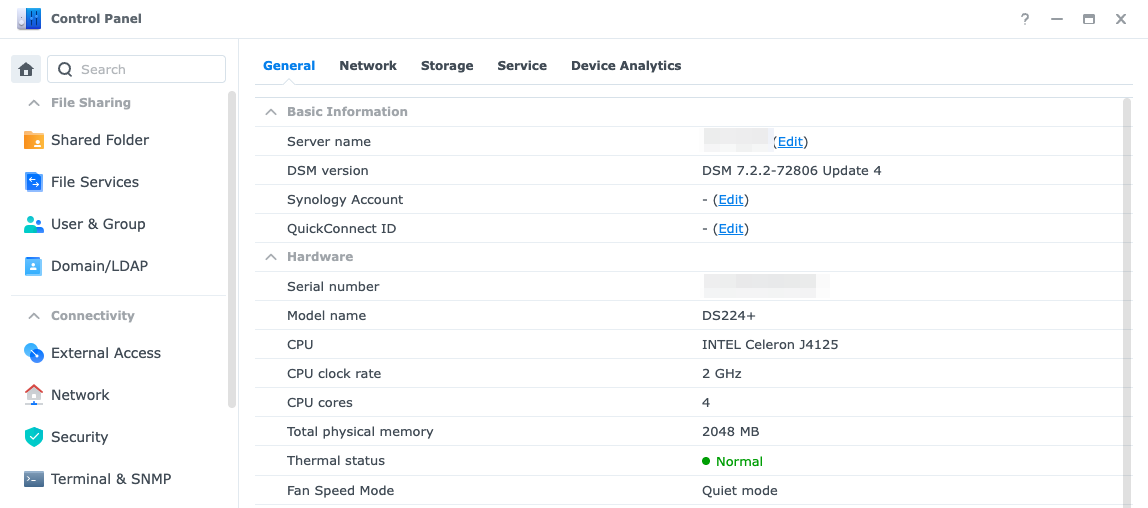Edit the QuickConnect ID
Image resolution: width=1148 pixels, height=508 pixels.
pyautogui.click(x=731, y=229)
